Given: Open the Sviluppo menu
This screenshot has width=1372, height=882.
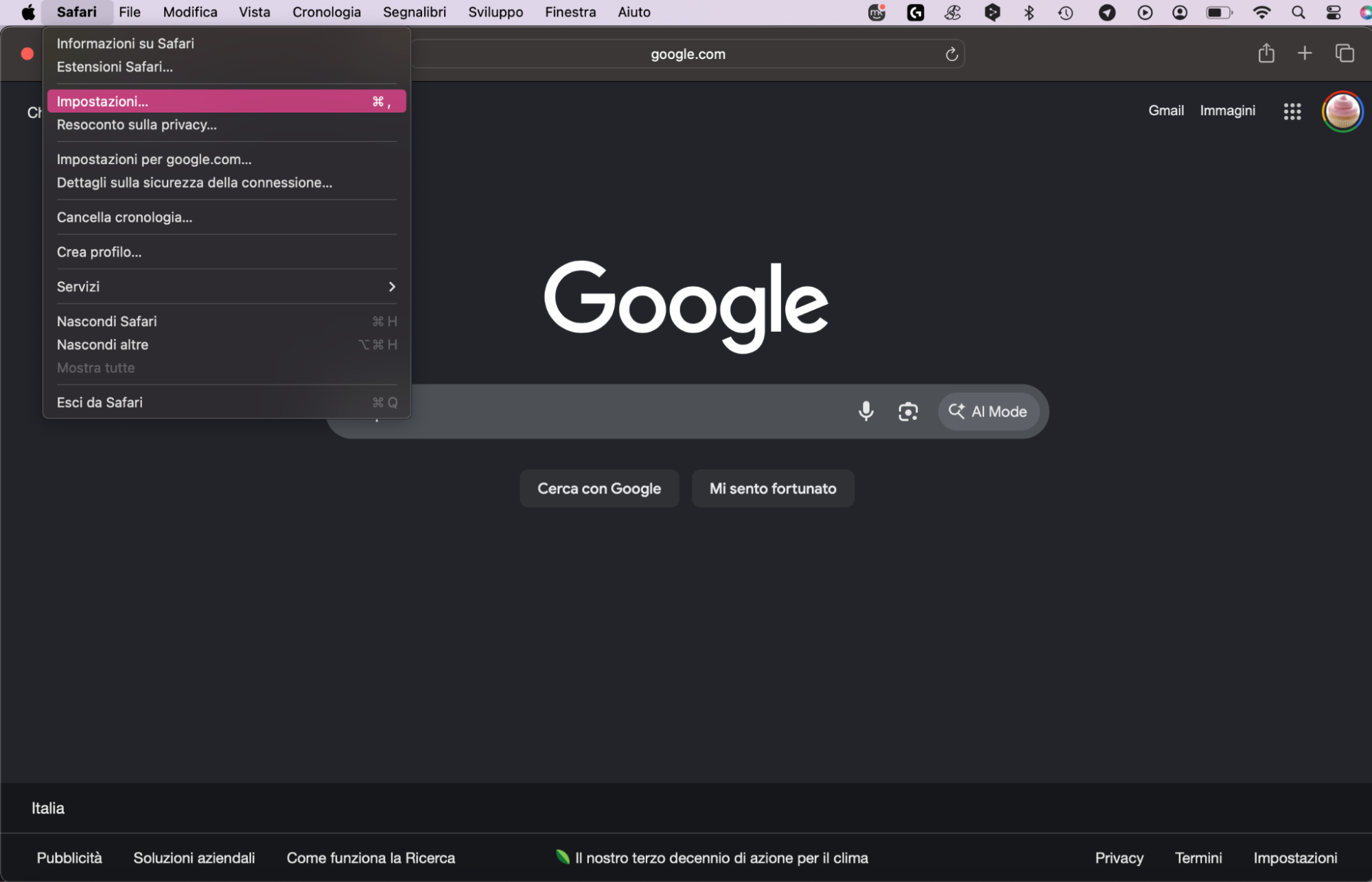Looking at the screenshot, I should (x=496, y=12).
